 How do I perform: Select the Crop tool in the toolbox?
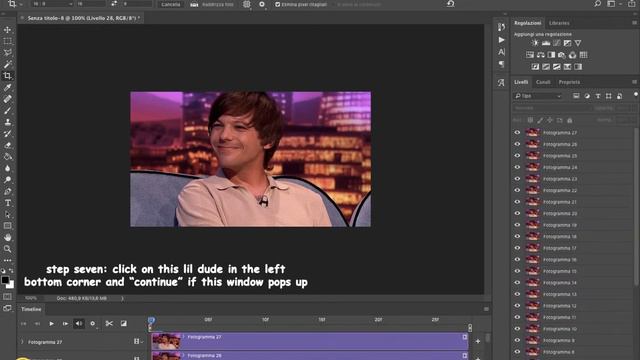(7, 76)
